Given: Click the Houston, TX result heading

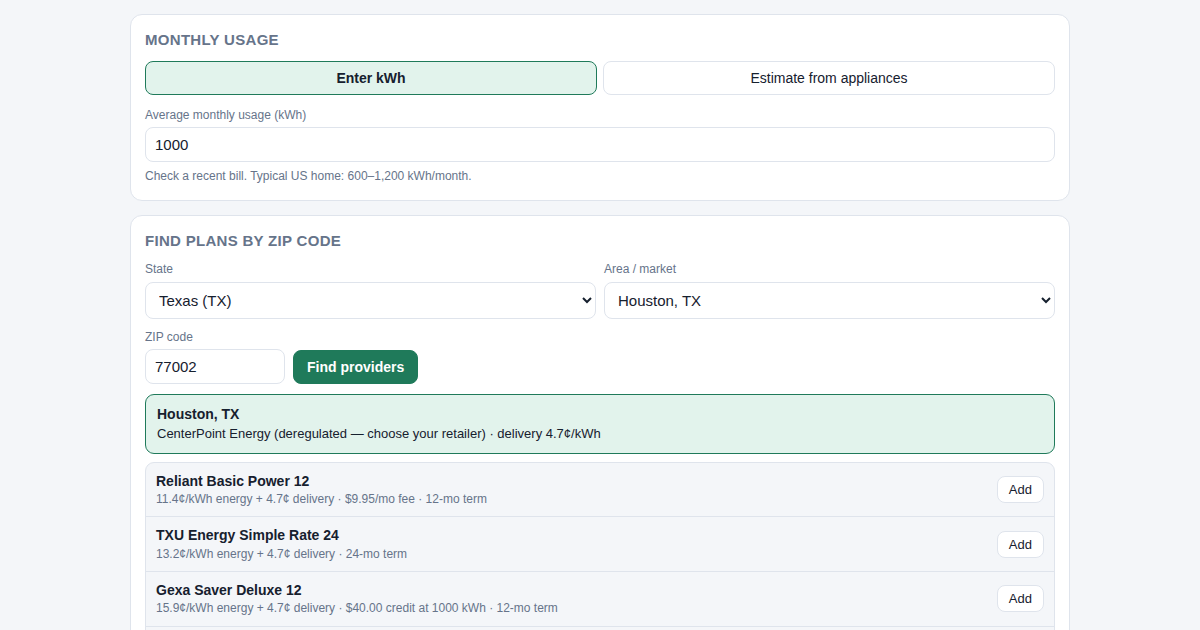Looking at the screenshot, I should click(198, 414).
